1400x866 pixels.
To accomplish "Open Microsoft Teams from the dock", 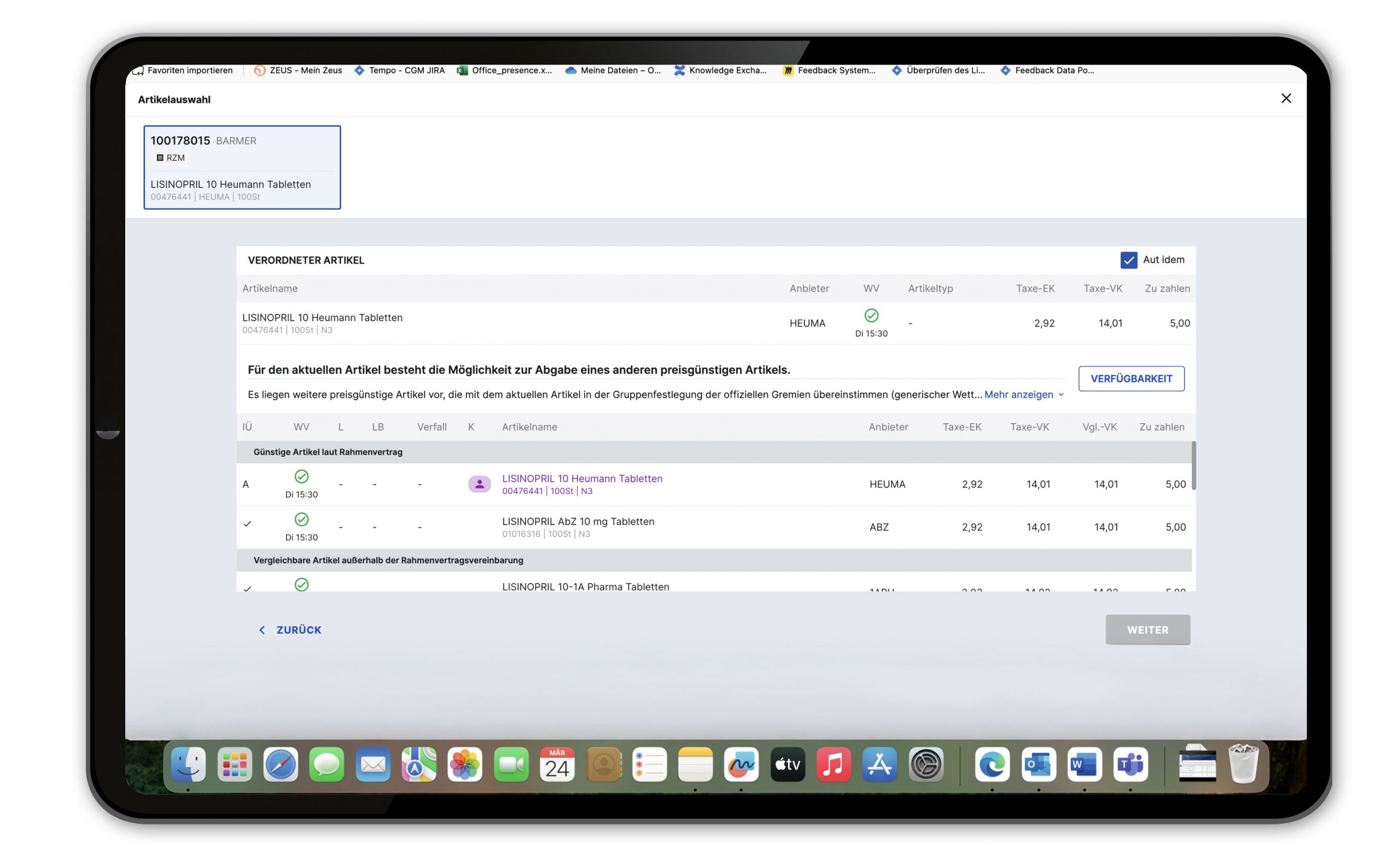I will [1130, 765].
